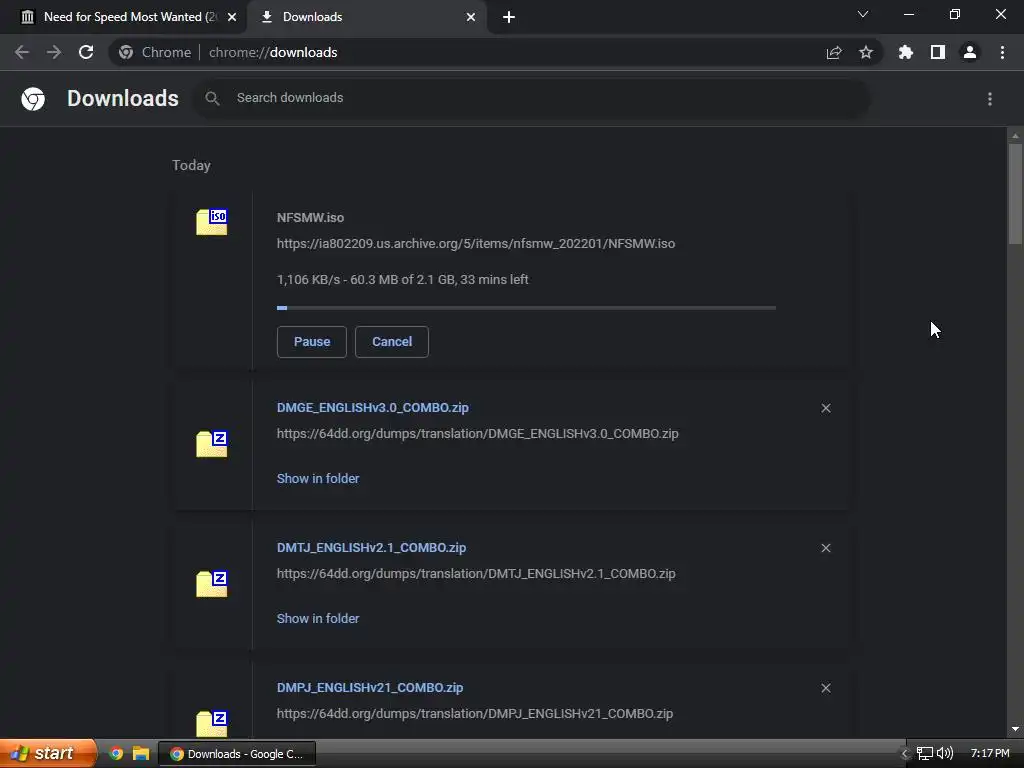Click the 7:17 PM taskbar clock
The width and height of the screenshot is (1024, 768).
tap(990, 754)
